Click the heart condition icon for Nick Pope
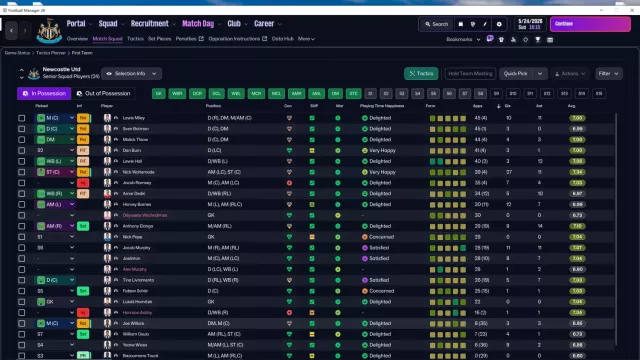Image resolution: width=640 pixels, height=360 pixels. tap(289, 237)
